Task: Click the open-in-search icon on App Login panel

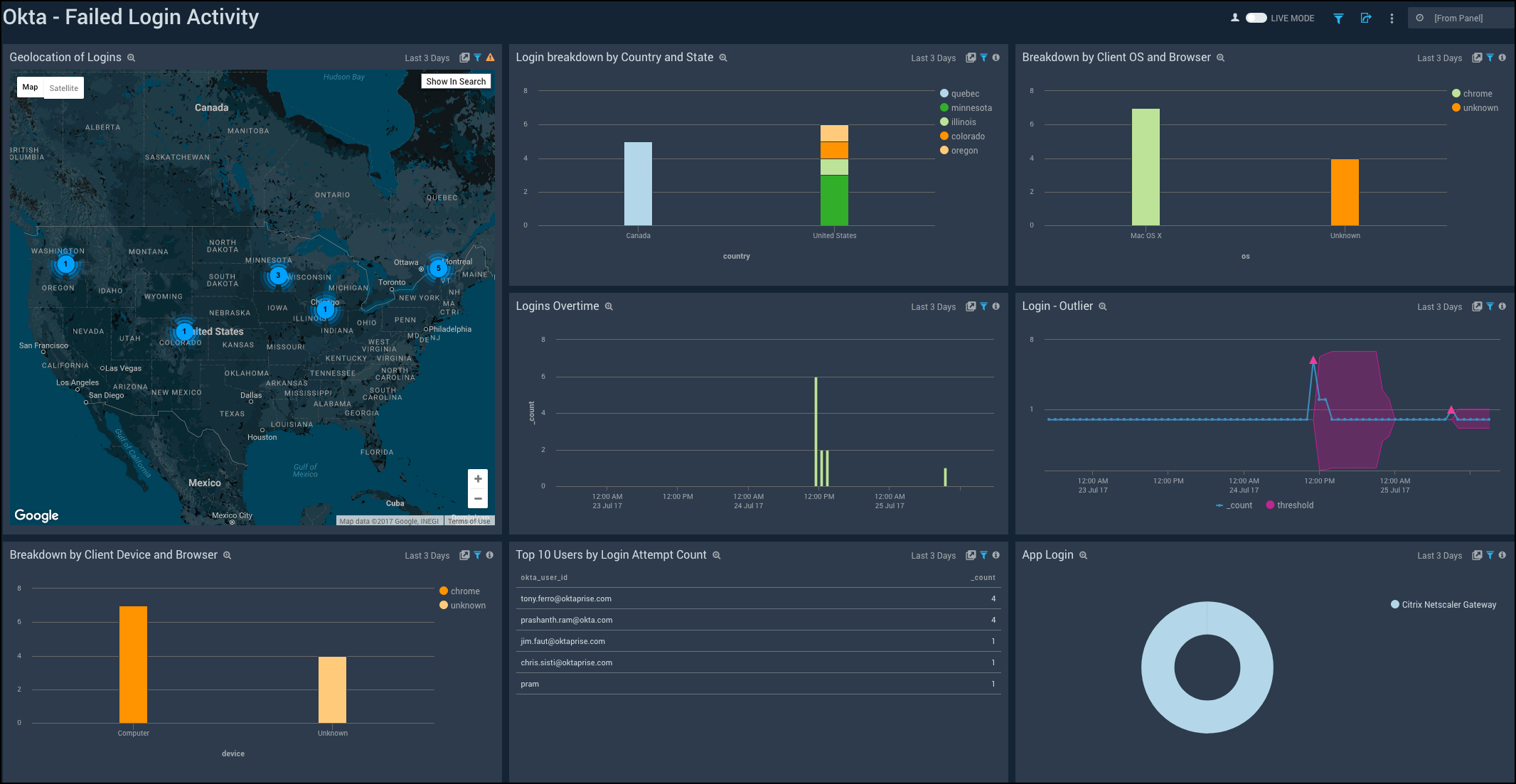Action: (x=1478, y=555)
